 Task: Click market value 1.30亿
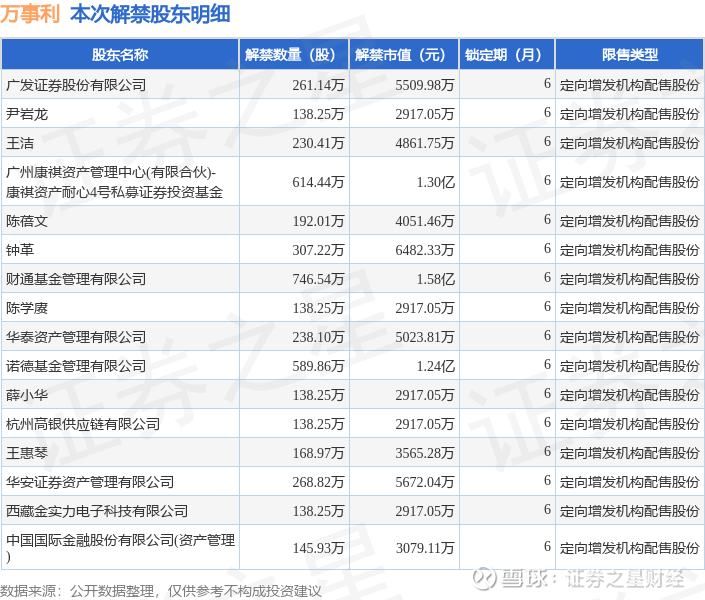435,182
